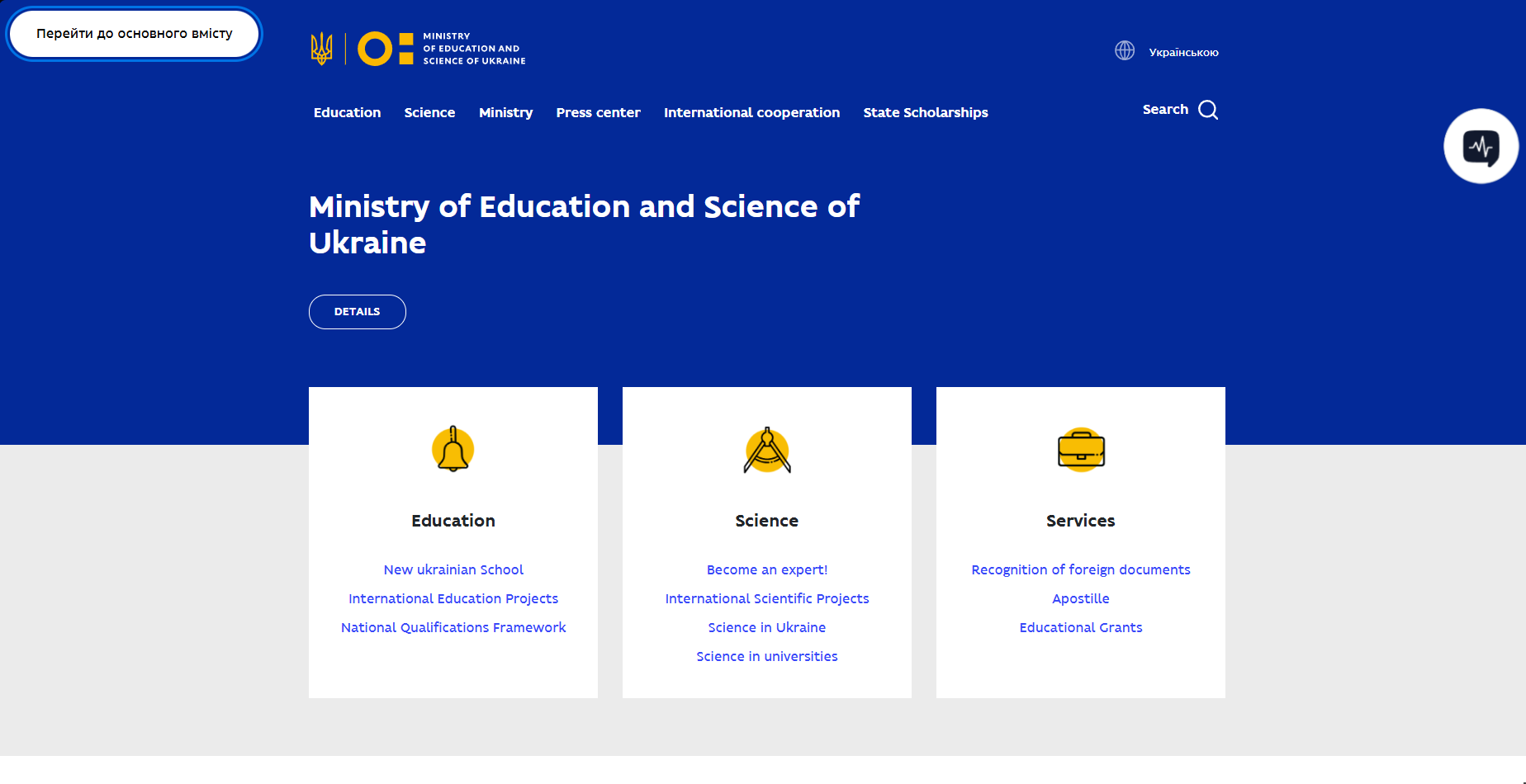Open International Education Projects link

point(453,598)
